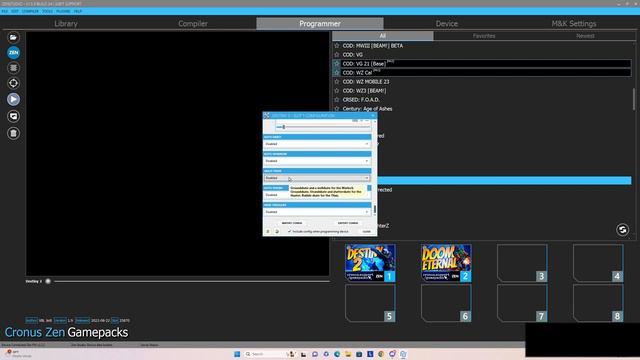
Task: Select the Programmer tab
Action: click(320, 24)
